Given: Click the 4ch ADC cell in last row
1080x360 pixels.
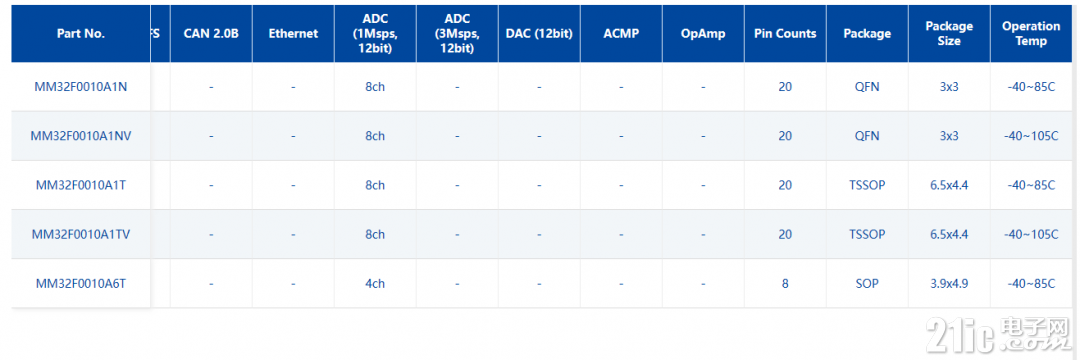Looking at the screenshot, I should [375, 284].
